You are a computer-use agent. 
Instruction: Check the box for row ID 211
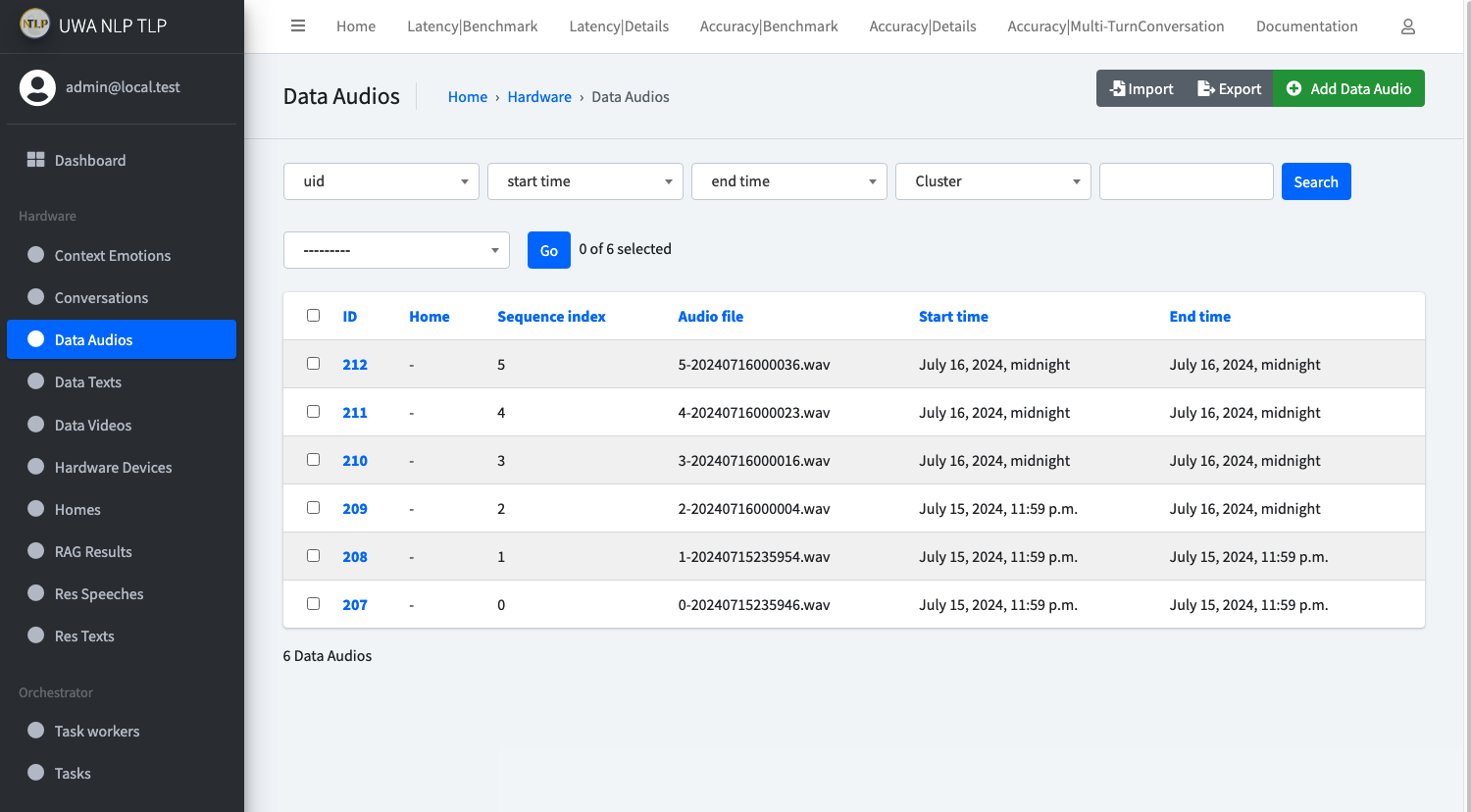[x=313, y=412]
